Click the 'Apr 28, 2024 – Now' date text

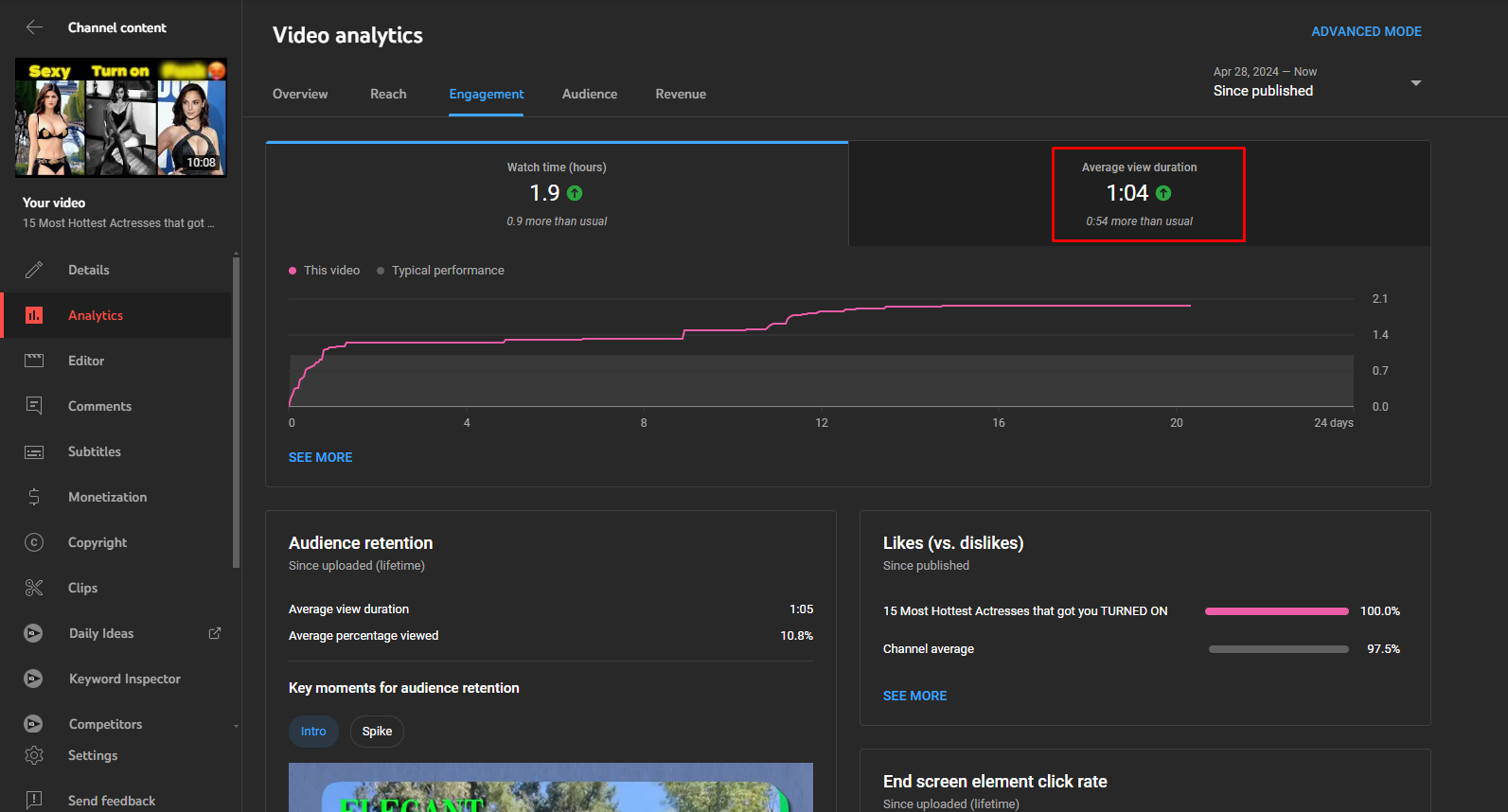(x=1265, y=72)
